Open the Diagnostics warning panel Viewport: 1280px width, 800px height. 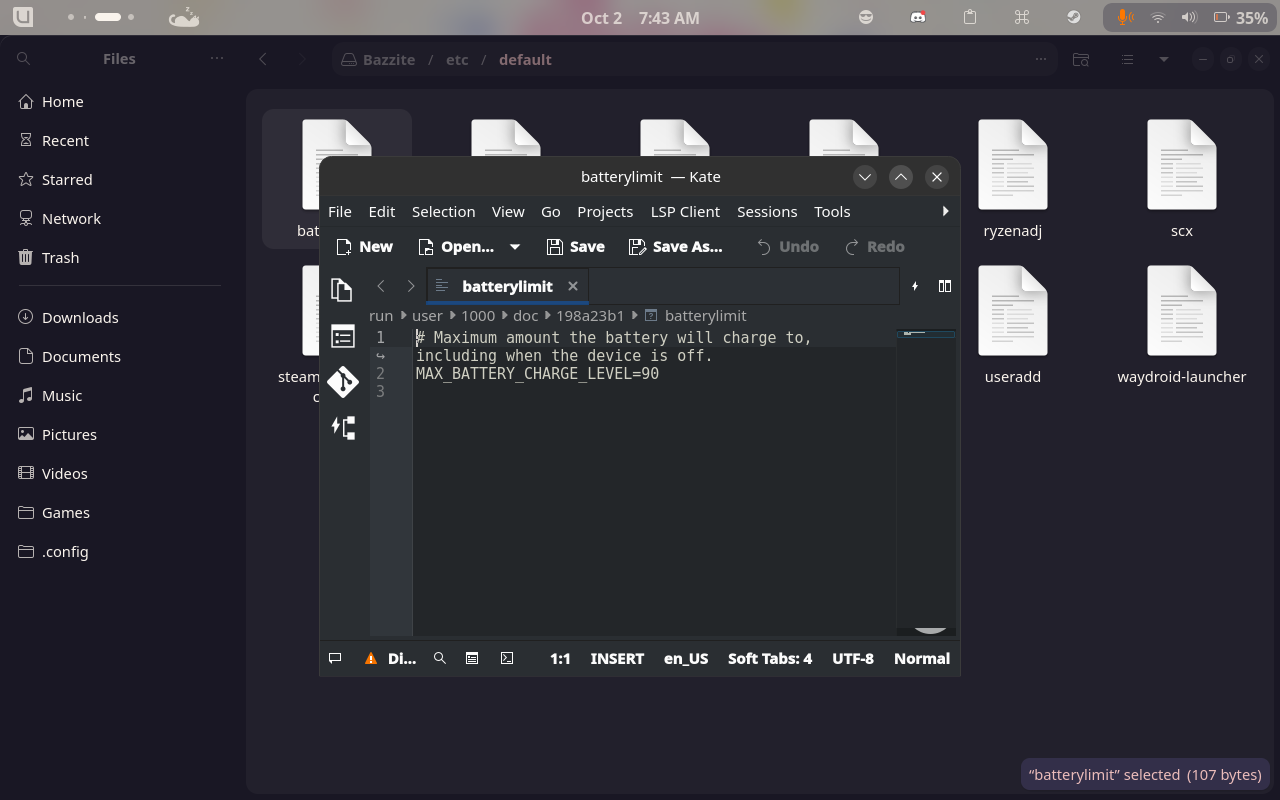pyautogui.click(x=391, y=658)
